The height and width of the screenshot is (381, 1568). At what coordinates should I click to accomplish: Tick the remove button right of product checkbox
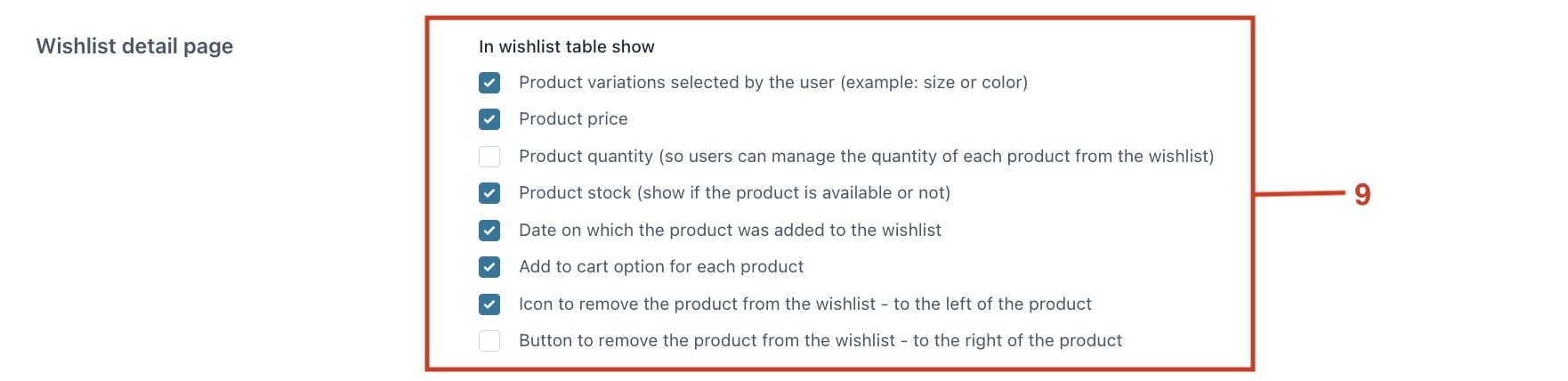coord(489,341)
